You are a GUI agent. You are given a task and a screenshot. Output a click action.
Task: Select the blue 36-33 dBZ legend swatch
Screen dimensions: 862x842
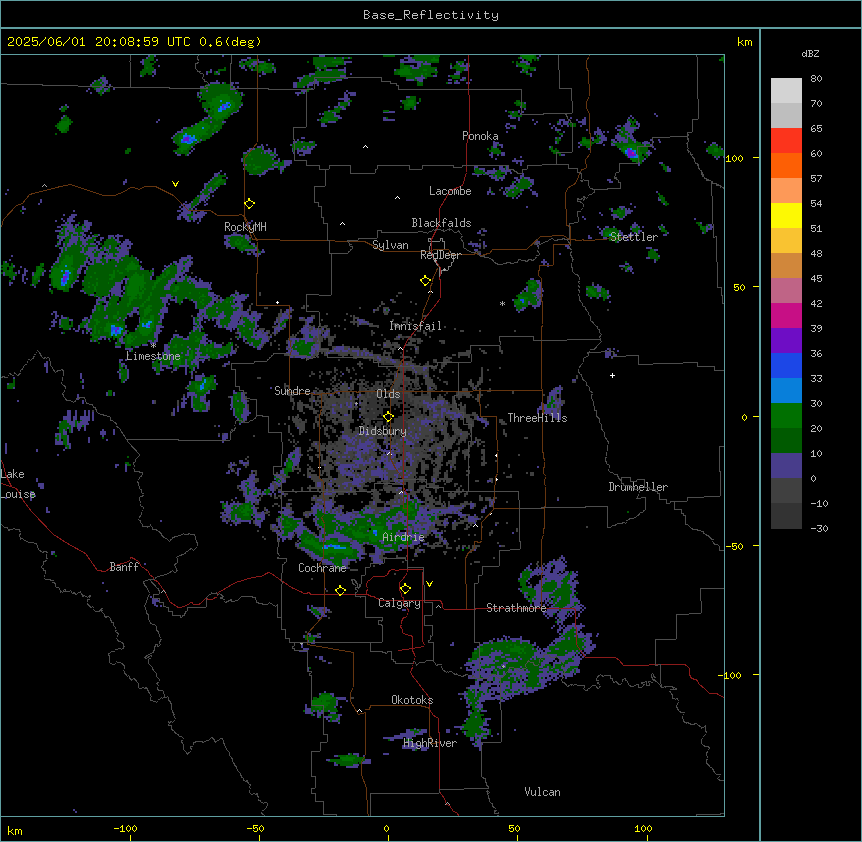(x=786, y=366)
